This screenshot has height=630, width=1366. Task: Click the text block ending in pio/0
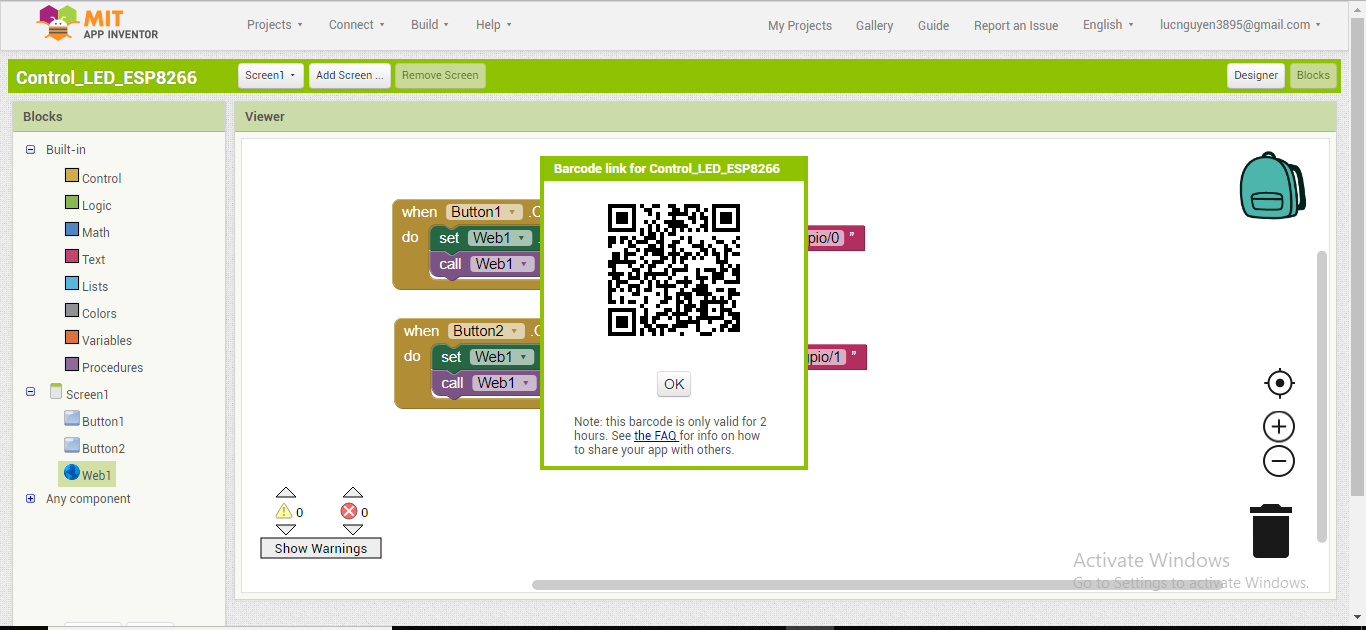(836, 238)
